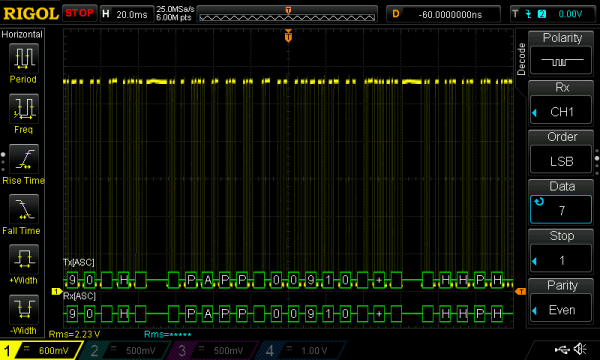Image resolution: width=600 pixels, height=360 pixels.
Task: Select the +Width measurement icon
Action: [24, 259]
